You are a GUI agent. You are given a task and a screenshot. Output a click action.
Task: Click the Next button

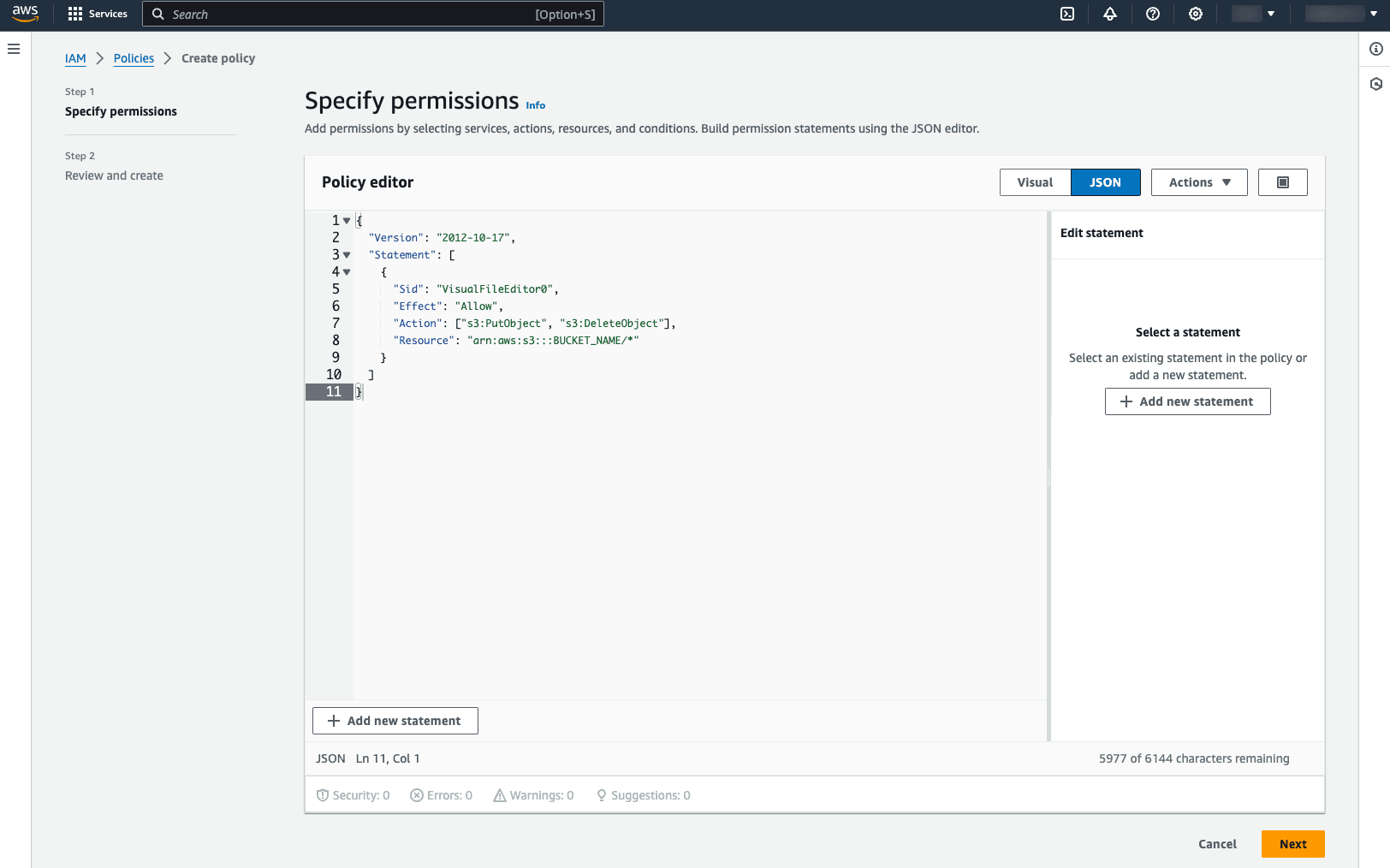pos(1292,843)
